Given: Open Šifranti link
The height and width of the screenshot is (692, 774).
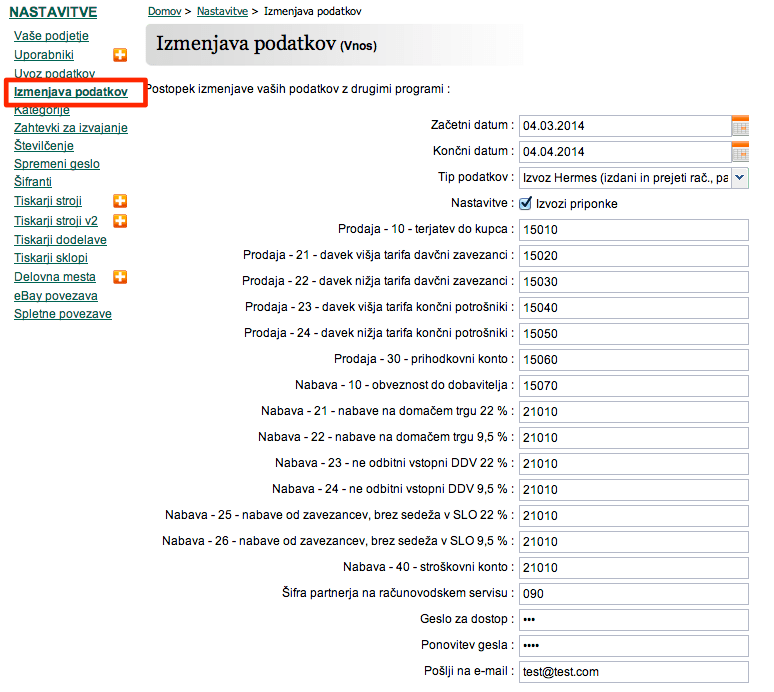Looking at the screenshot, I should coord(33,182).
